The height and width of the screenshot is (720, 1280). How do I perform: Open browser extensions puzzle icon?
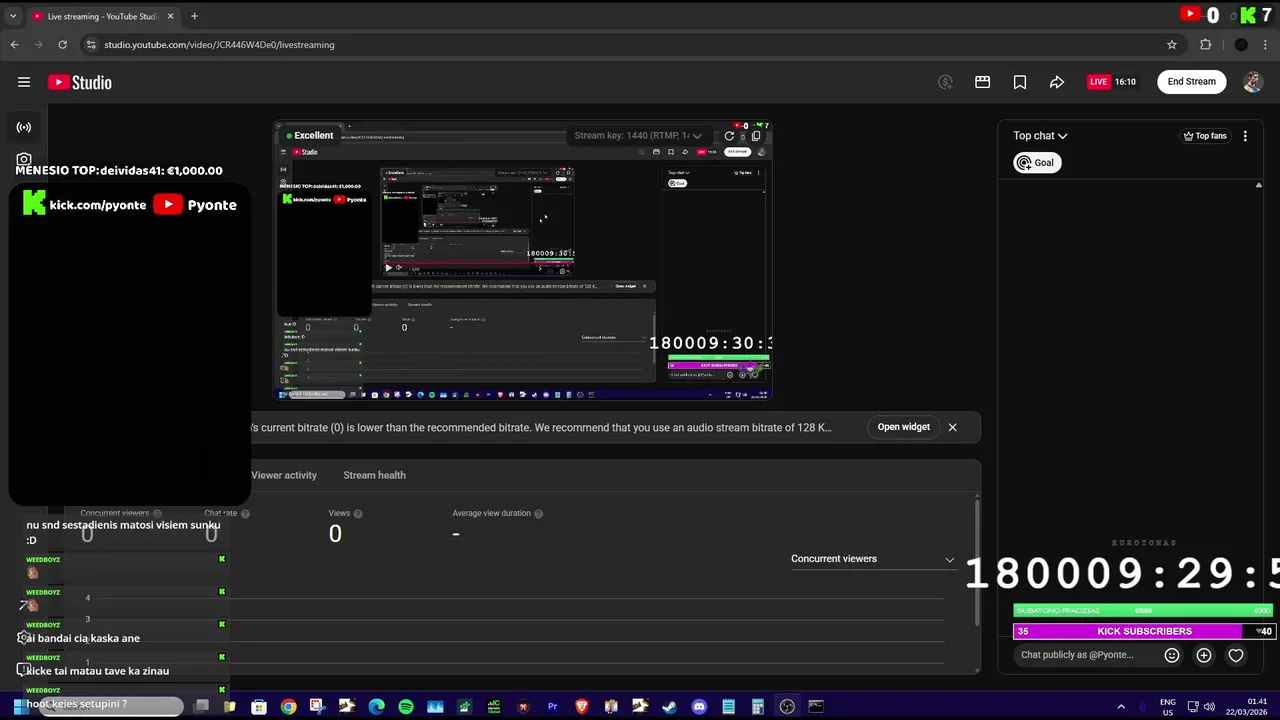tap(1206, 45)
